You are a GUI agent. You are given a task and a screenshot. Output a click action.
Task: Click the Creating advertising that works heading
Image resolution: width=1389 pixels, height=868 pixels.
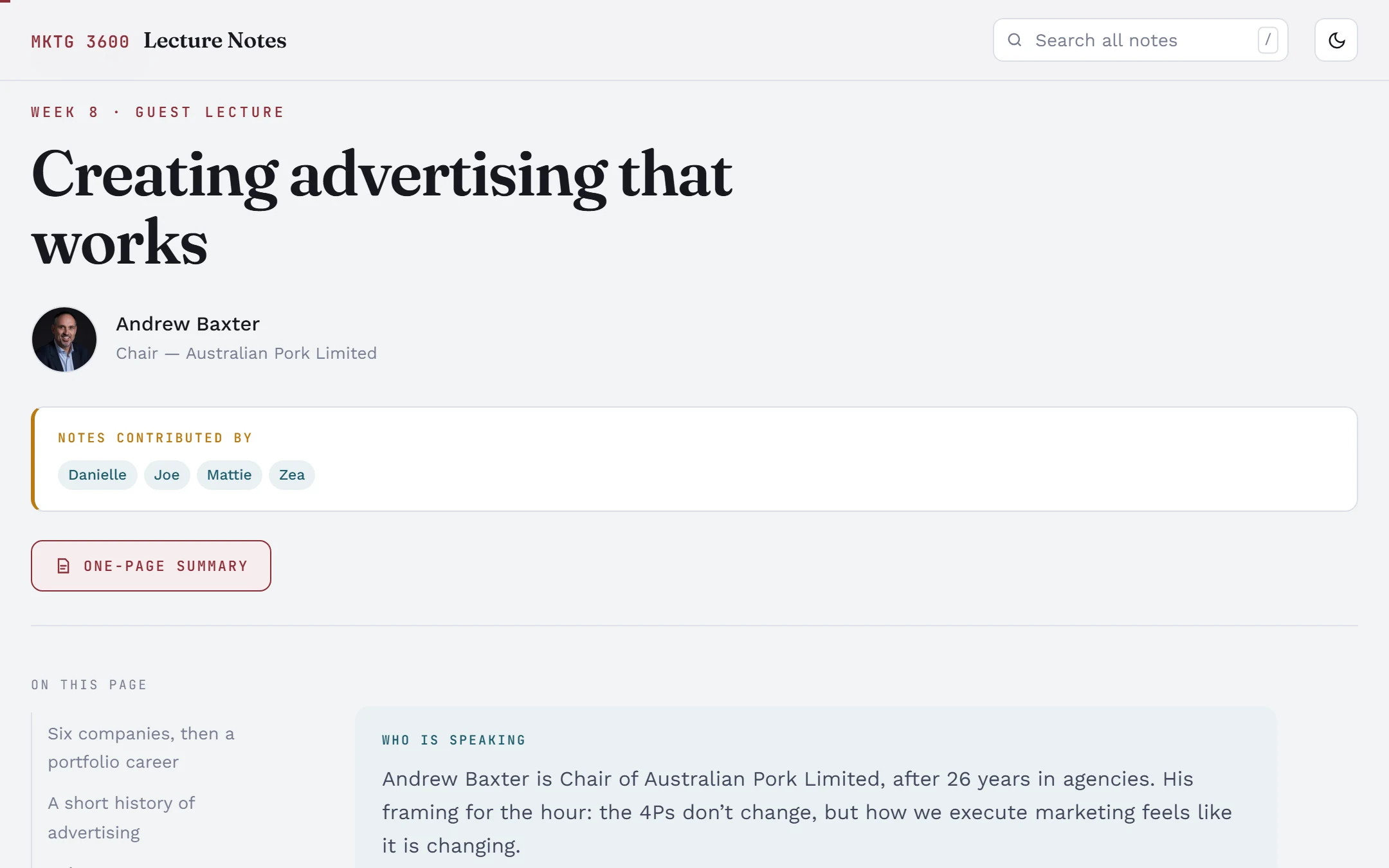coord(382,207)
